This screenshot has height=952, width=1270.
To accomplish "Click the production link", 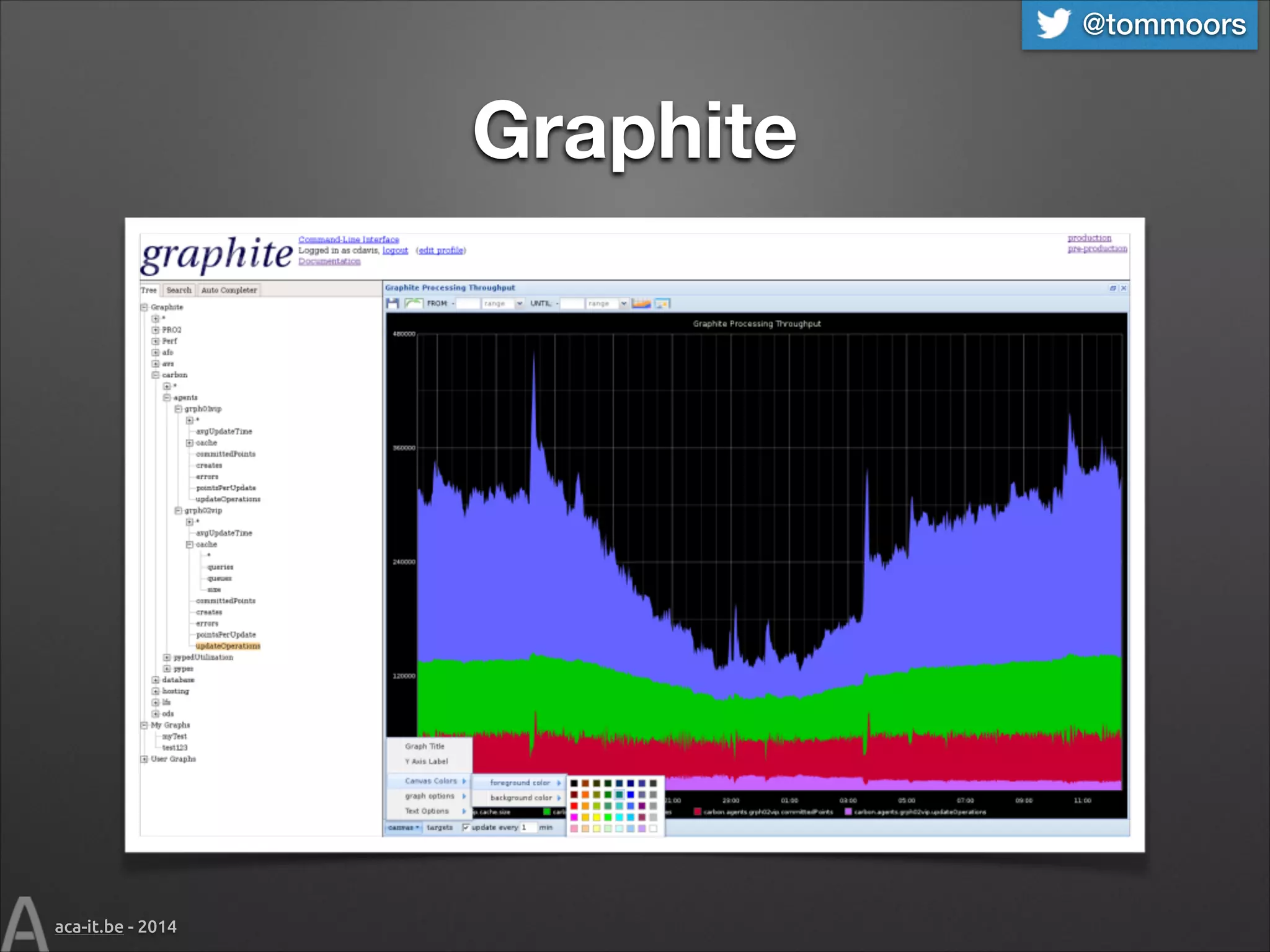I will pos(1090,238).
